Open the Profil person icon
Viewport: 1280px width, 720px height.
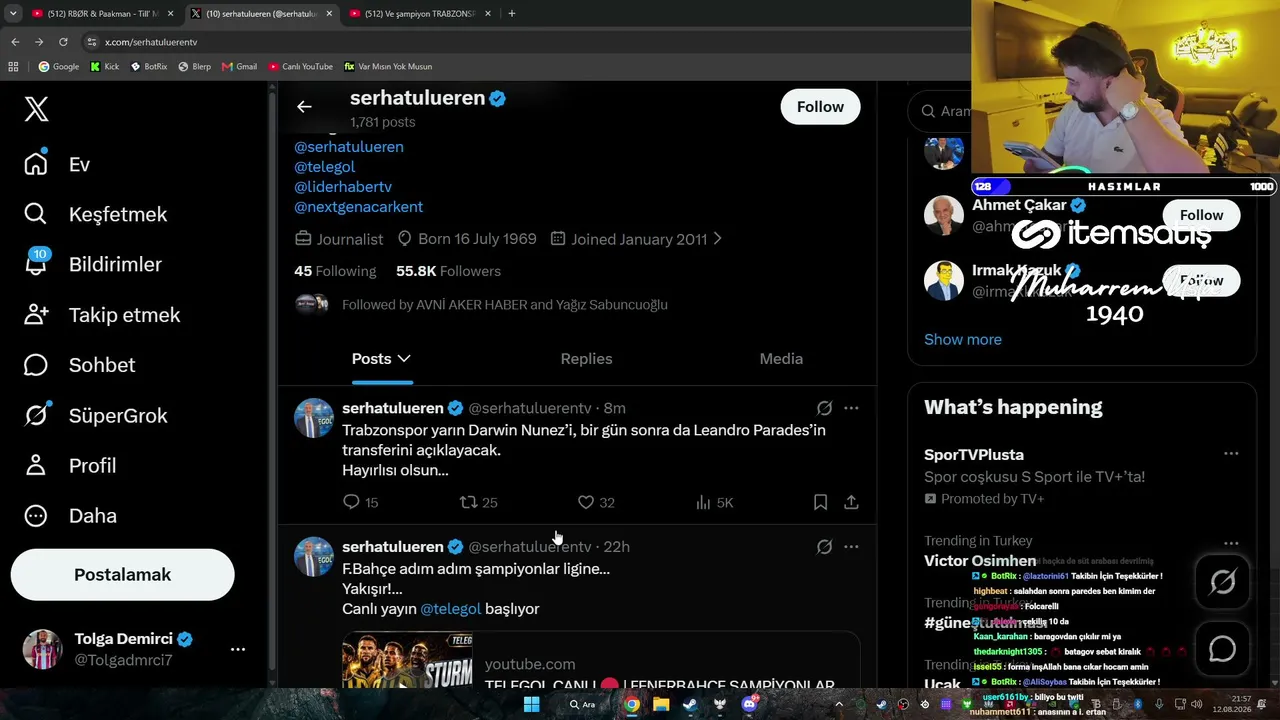coord(36,465)
